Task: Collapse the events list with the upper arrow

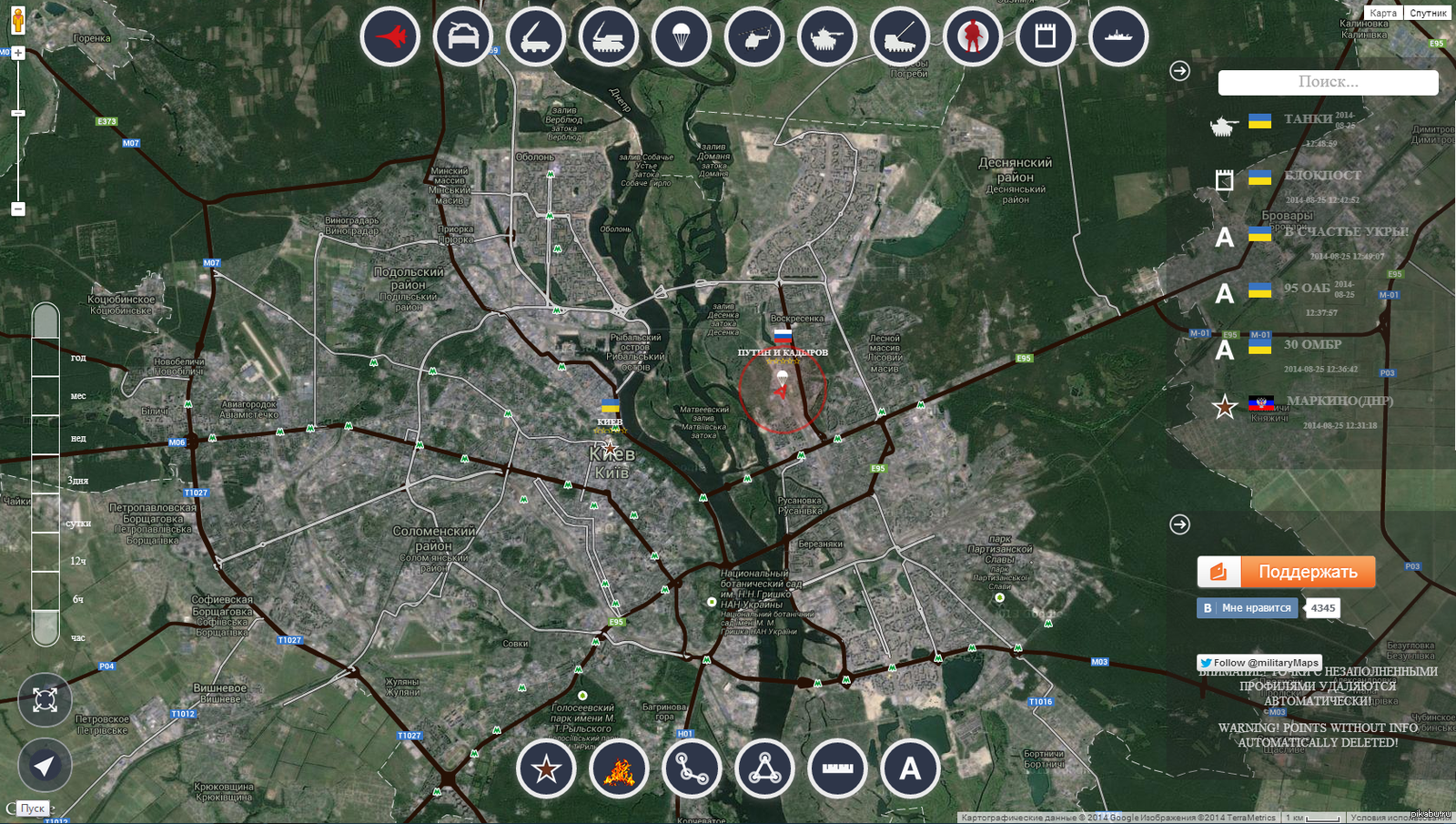Action: tap(1179, 71)
